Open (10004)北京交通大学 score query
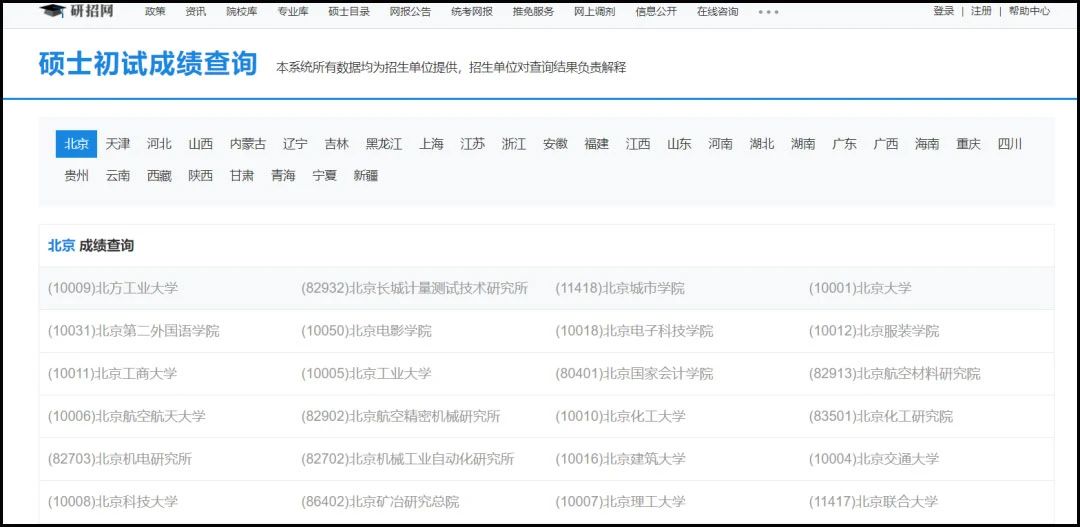The image size is (1080, 527). point(874,459)
